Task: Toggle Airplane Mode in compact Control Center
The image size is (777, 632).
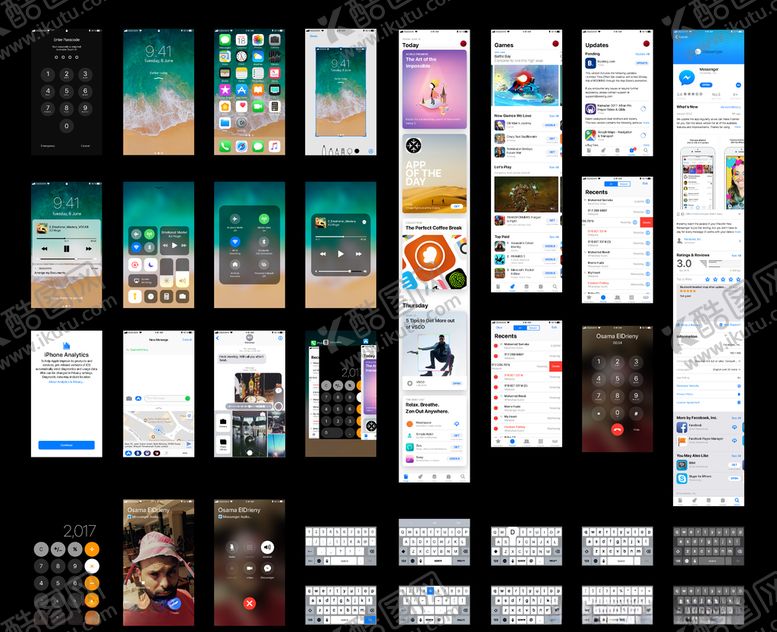Action: coord(135,233)
